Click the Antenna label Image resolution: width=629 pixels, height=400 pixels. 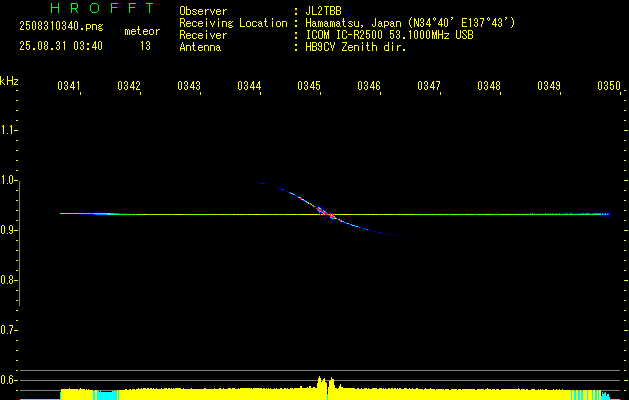click(x=200, y=47)
